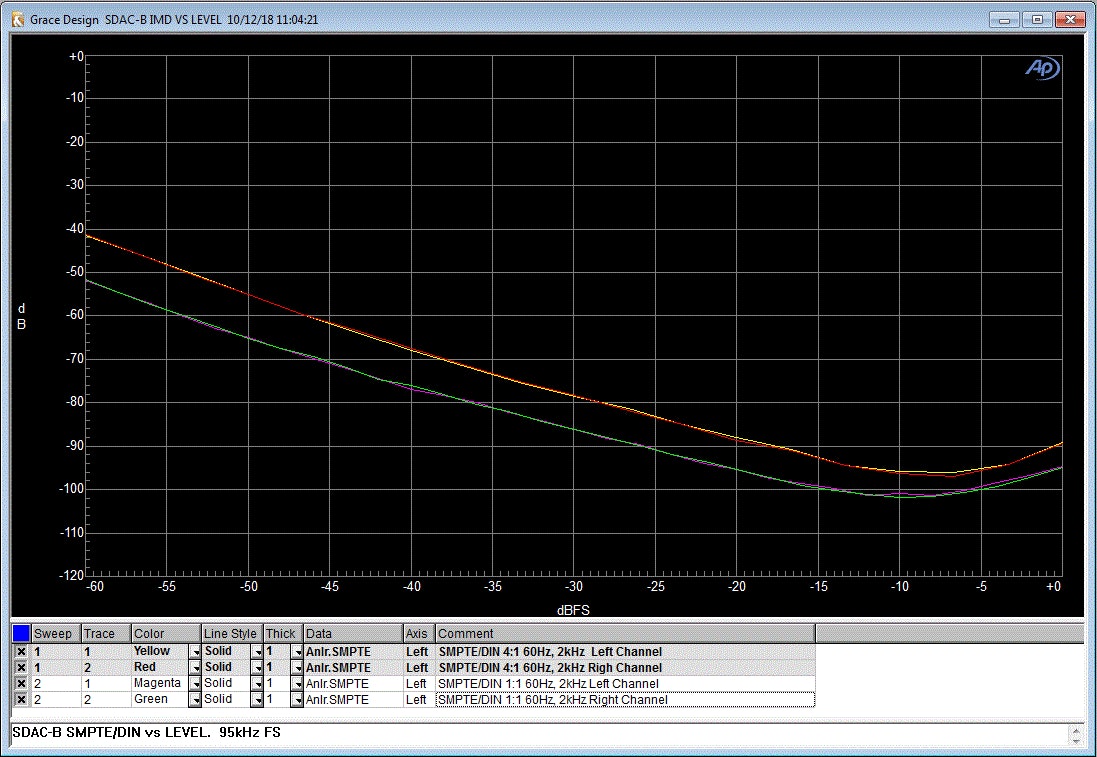
Task: Click the blue square in legend header
Action: (21, 633)
